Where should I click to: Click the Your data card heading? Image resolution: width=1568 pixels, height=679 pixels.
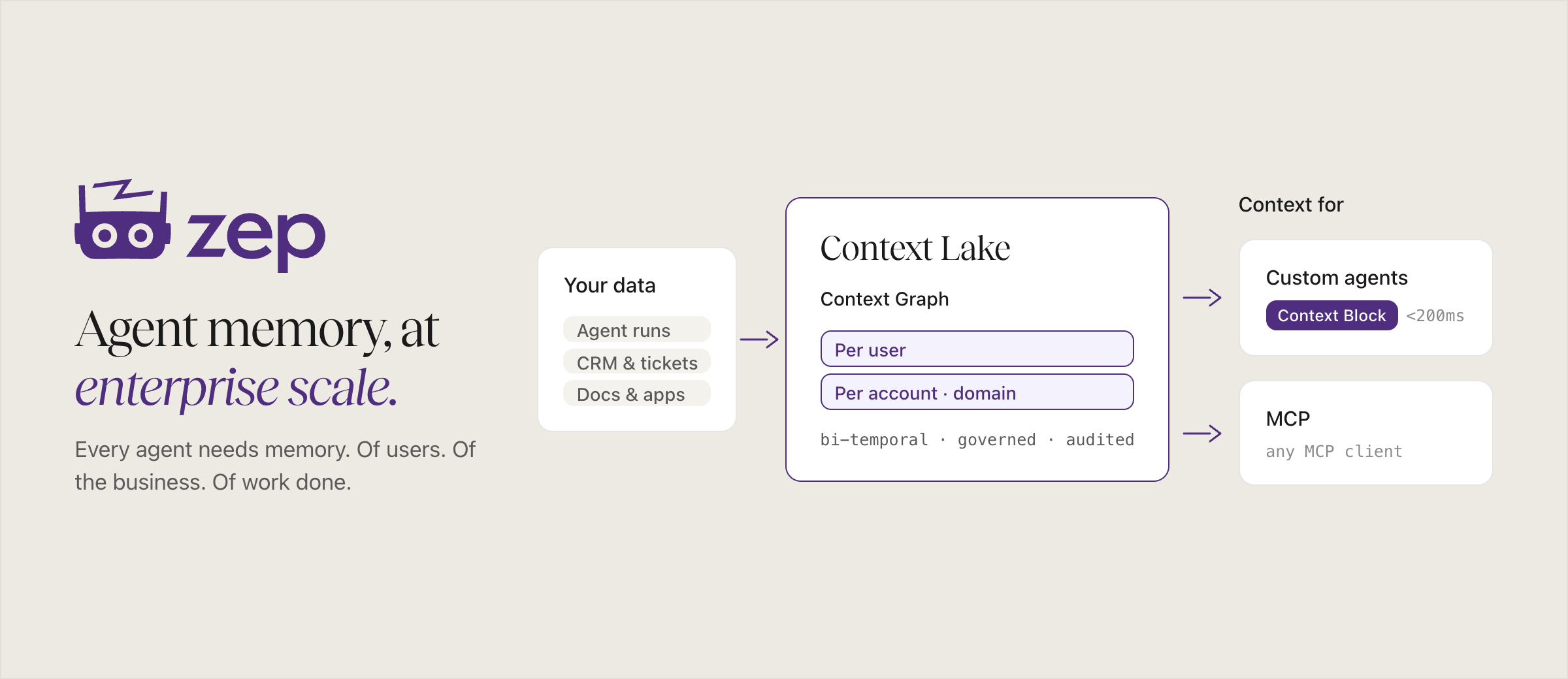point(610,285)
